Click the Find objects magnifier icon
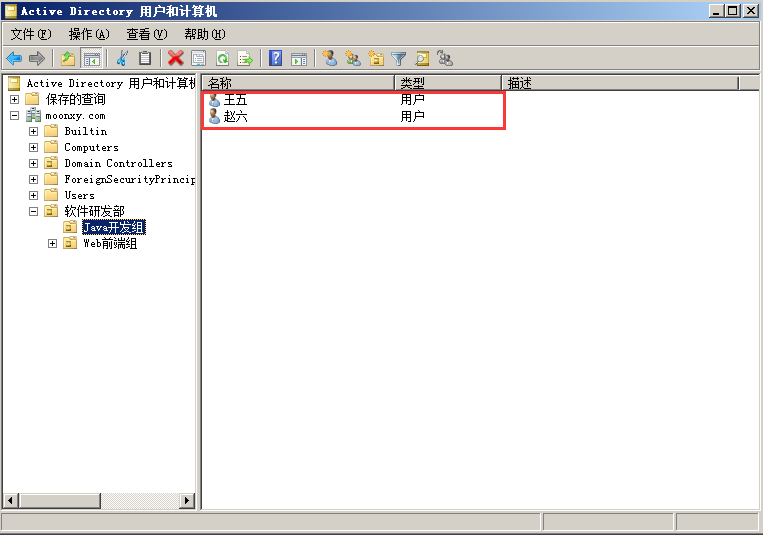 click(x=422, y=59)
